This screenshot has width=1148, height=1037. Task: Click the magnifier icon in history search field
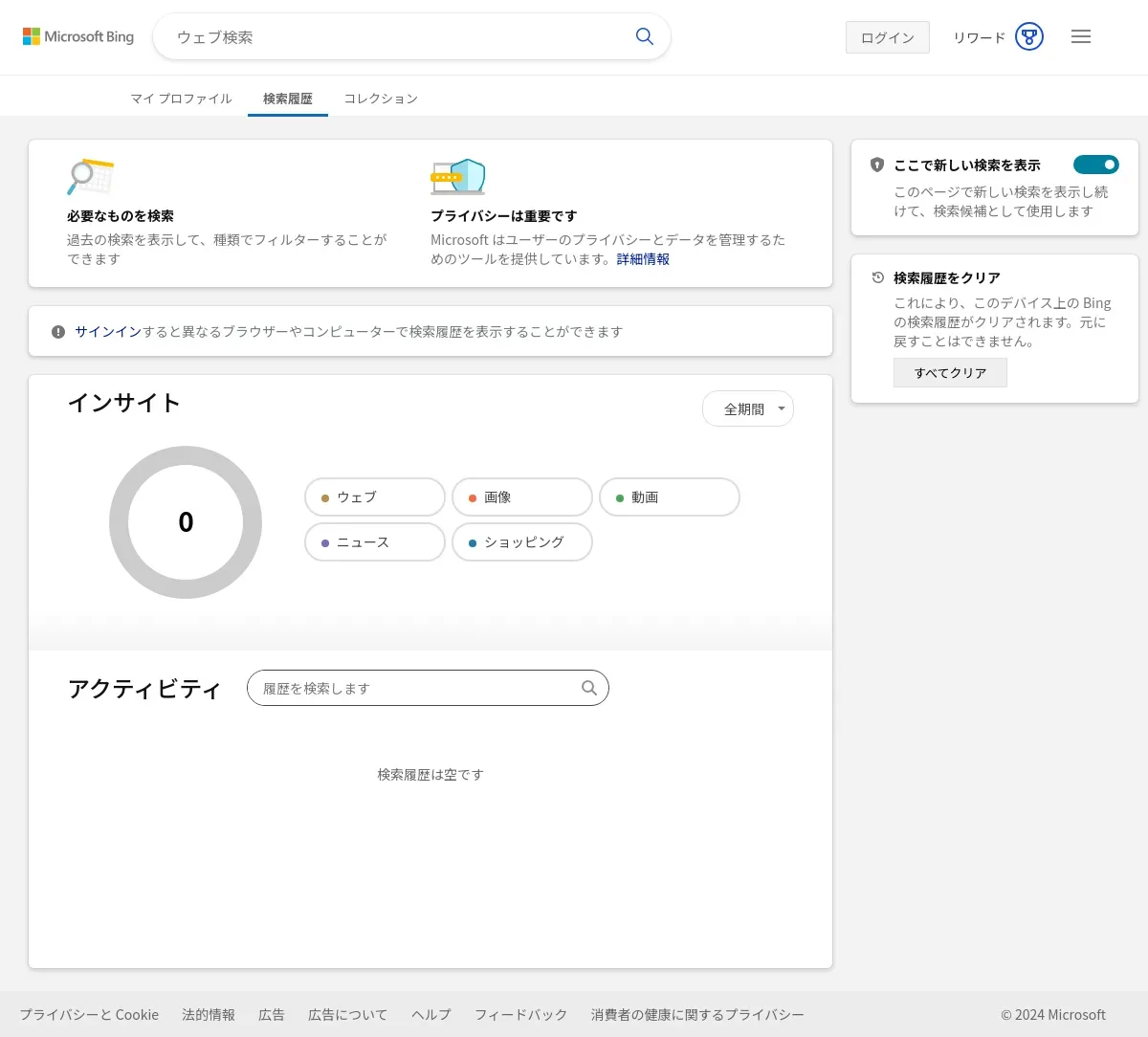pos(589,688)
